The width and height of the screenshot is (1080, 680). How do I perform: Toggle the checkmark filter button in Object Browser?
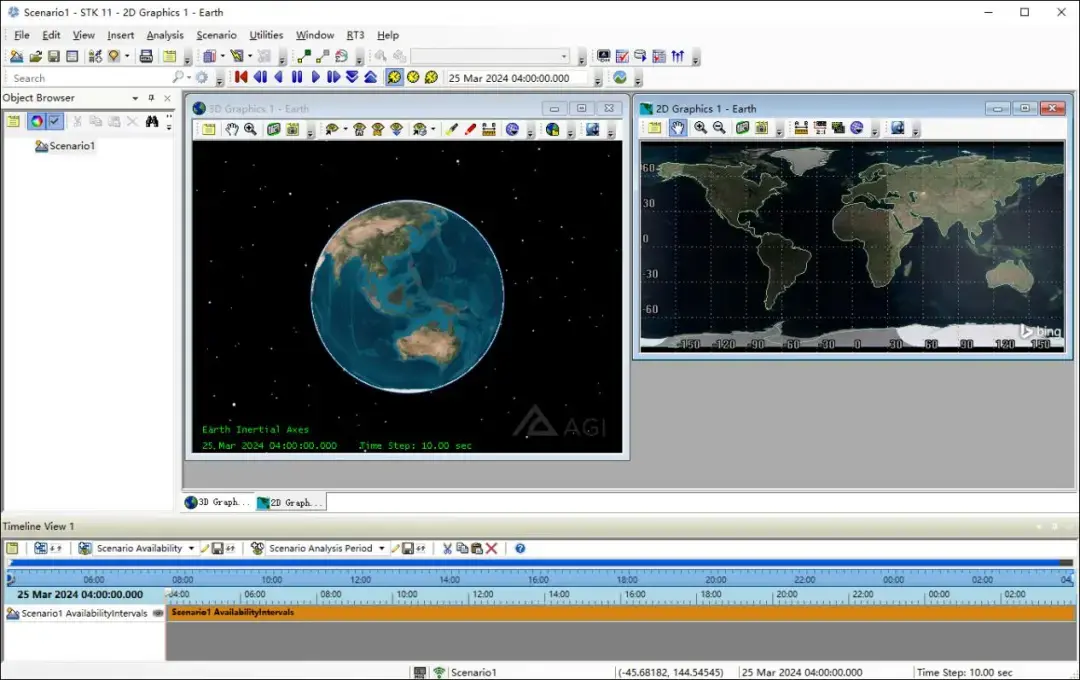point(54,121)
